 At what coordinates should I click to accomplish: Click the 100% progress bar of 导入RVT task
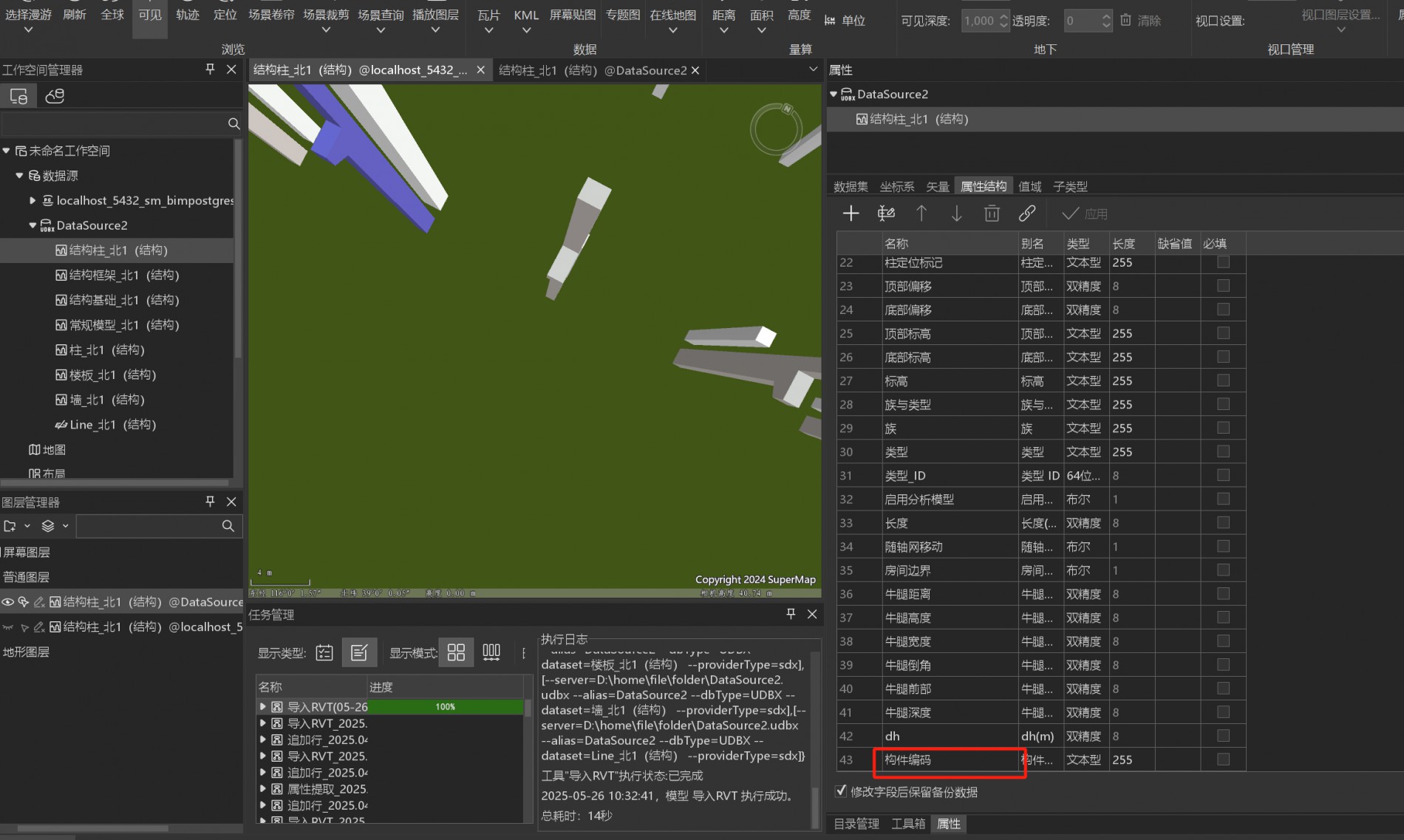446,707
